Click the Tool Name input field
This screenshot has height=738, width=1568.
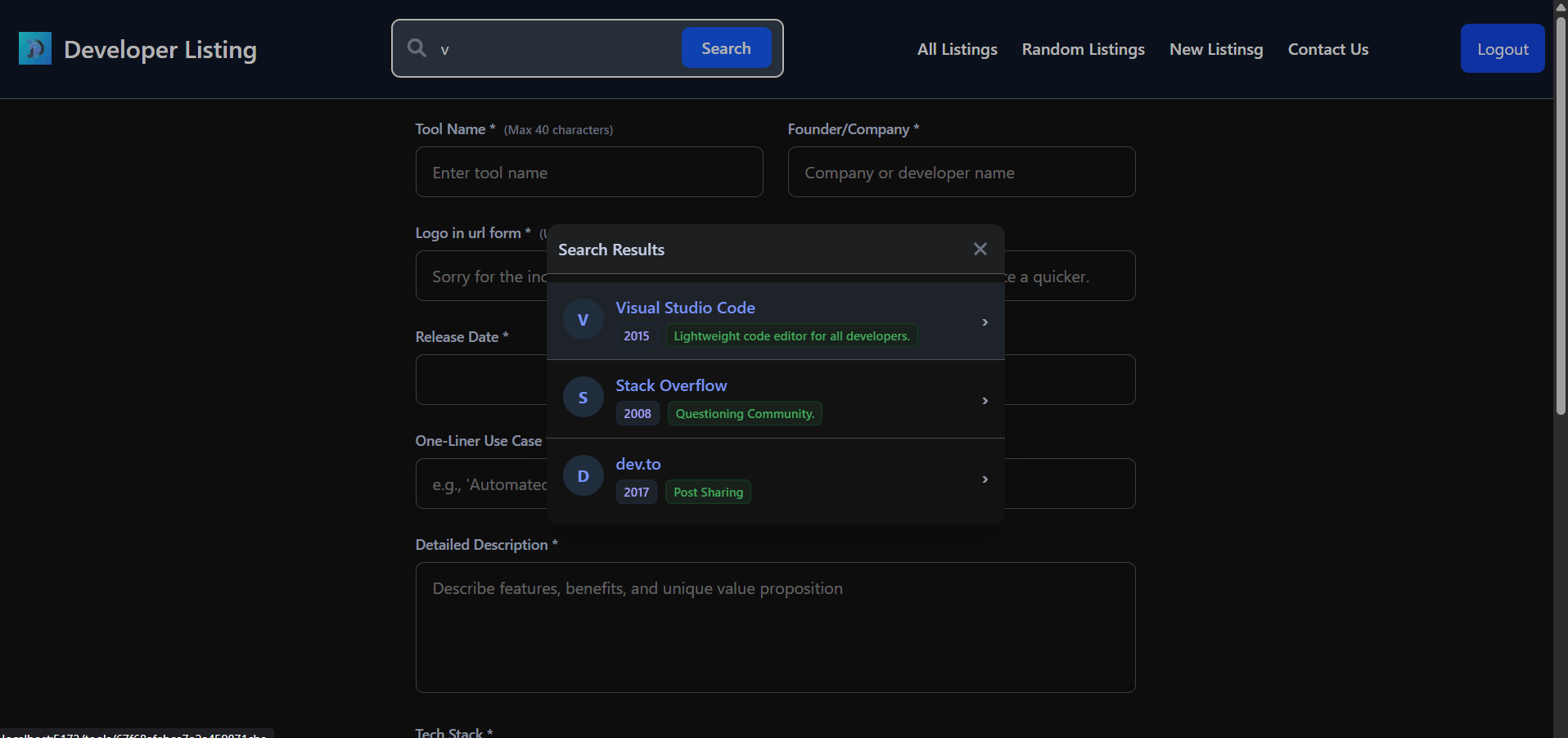[x=589, y=172]
